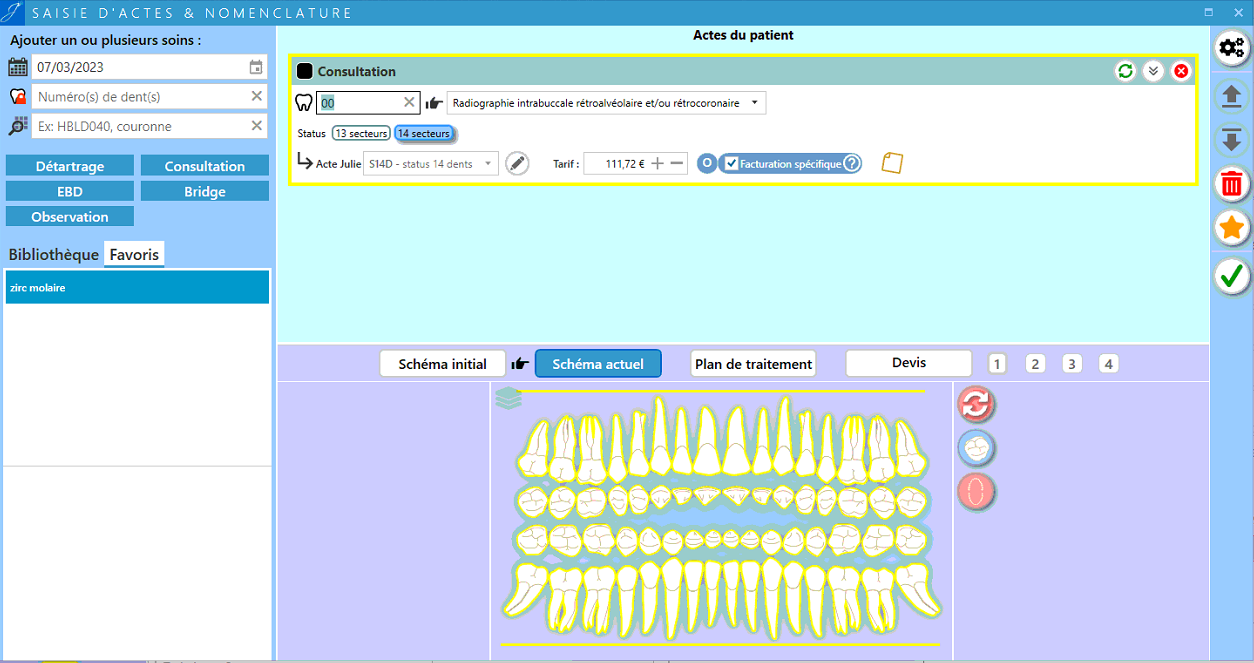Image resolution: width=1254 pixels, height=663 pixels.
Task: Click the pencil edit icon beside Acte Julie
Action: click(x=517, y=164)
